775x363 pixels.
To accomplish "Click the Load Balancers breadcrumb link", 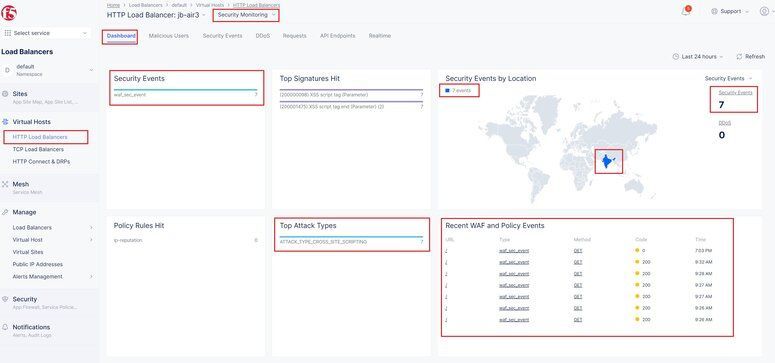I will pyautogui.click(x=145, y=5).
